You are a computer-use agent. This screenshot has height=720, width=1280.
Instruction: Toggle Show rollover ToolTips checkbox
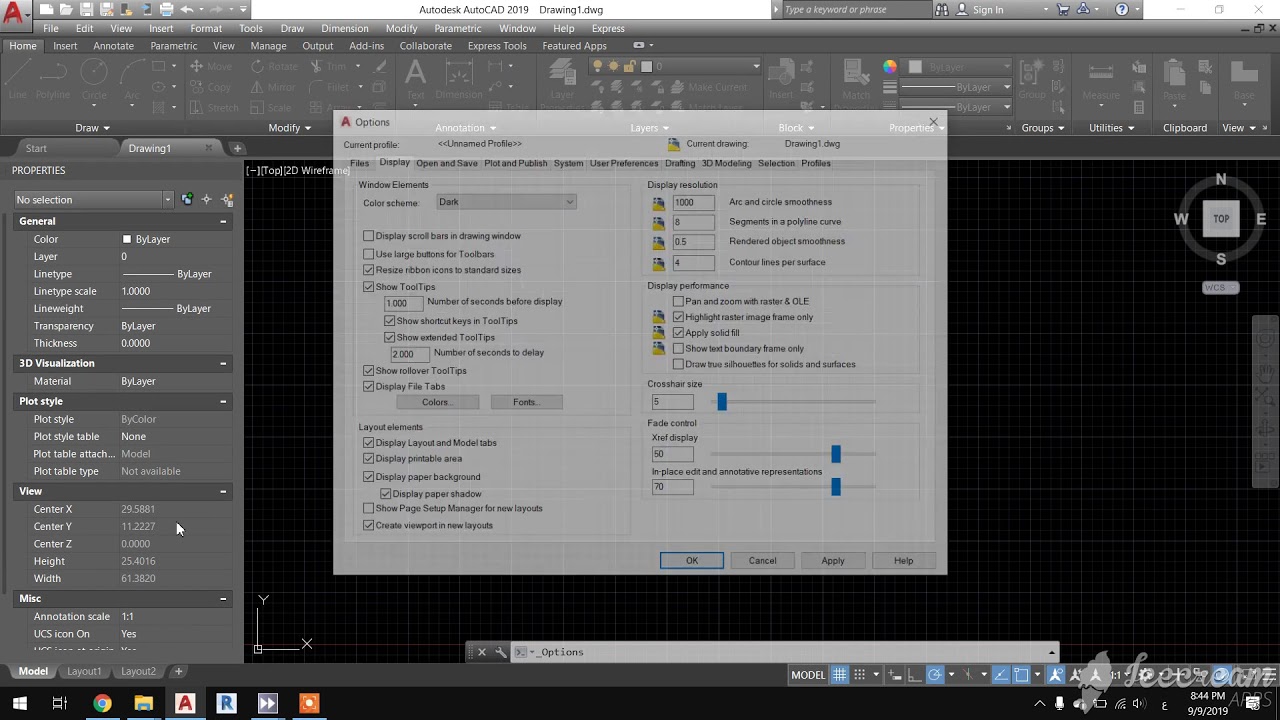tap(369, 371)
